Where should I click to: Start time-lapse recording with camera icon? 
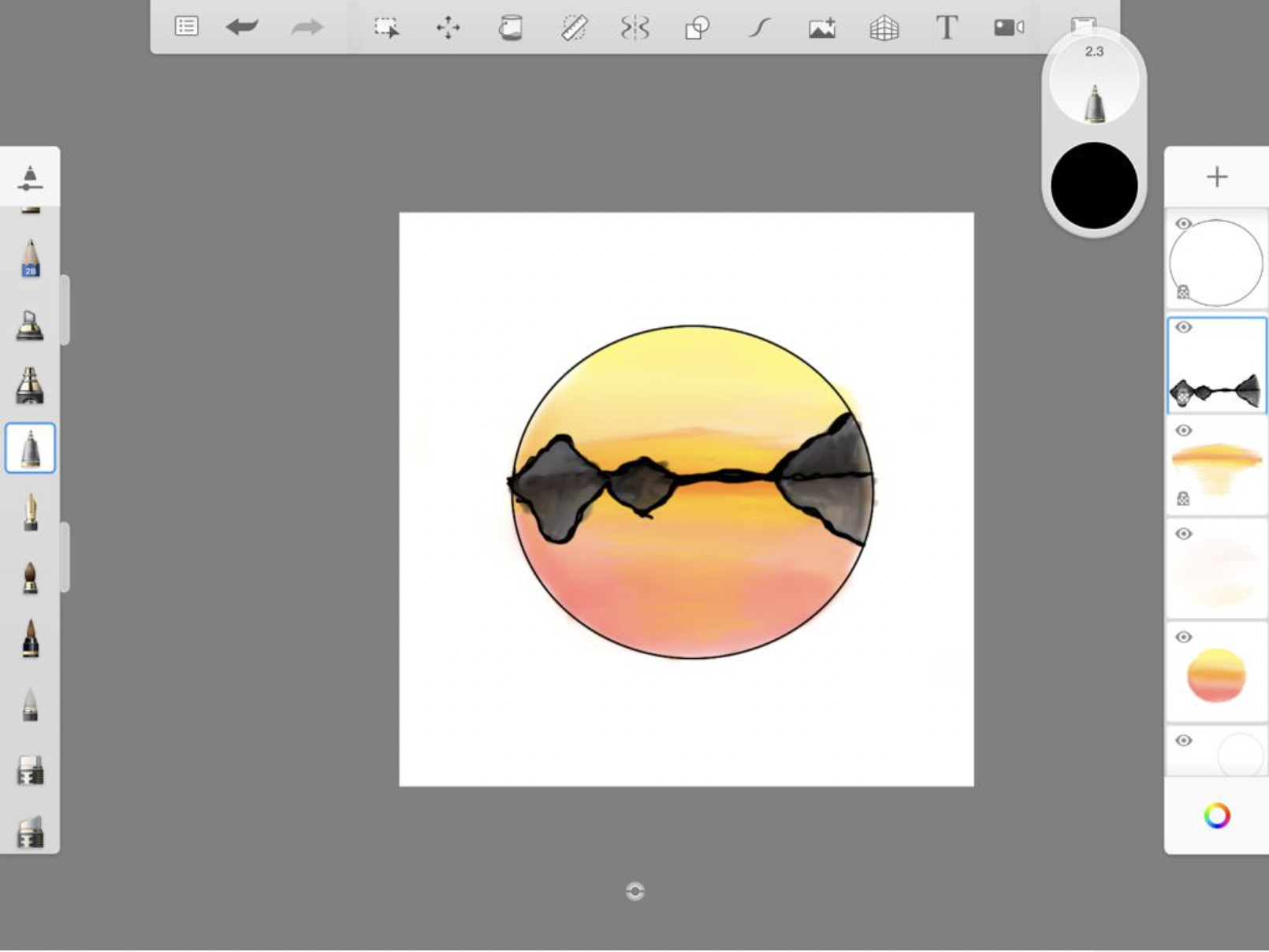coord(1009,28)
